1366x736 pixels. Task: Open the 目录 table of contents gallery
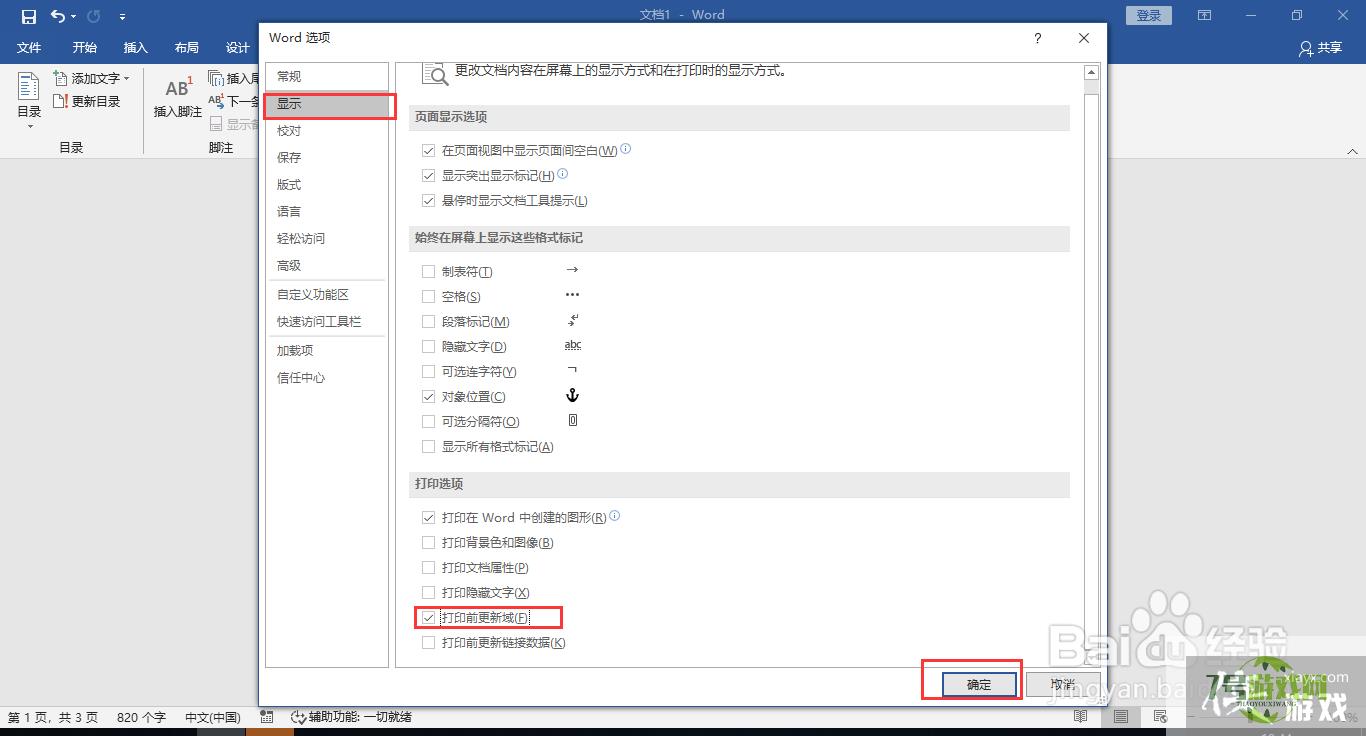tap(29, 101)
